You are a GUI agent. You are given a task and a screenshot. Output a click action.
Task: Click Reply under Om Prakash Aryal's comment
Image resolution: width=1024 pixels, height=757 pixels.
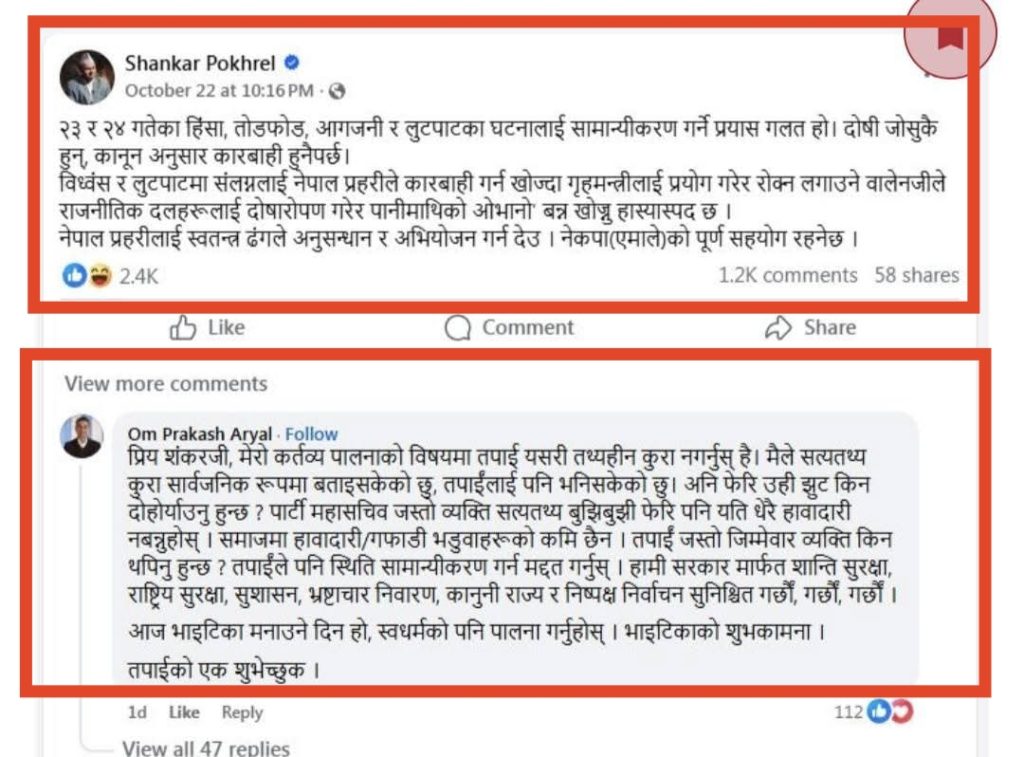point(242,712)
